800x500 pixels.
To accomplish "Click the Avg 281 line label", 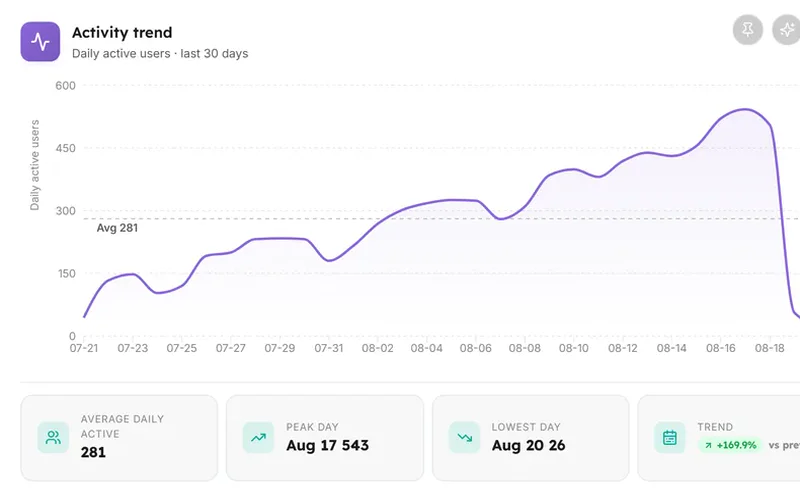I will coord(117,228).
